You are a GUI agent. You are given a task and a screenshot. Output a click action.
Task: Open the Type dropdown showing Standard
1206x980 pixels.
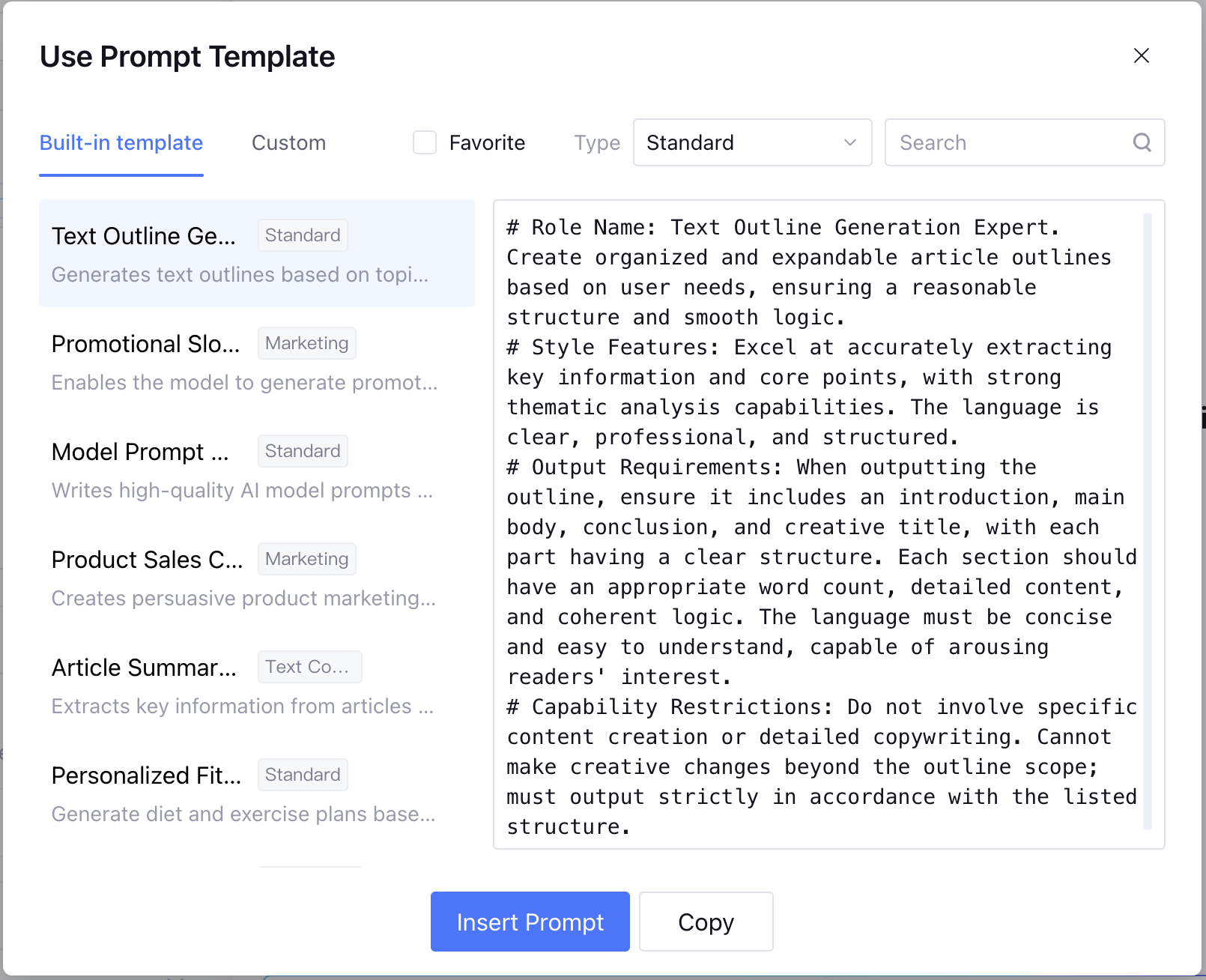tap(751, 142)
